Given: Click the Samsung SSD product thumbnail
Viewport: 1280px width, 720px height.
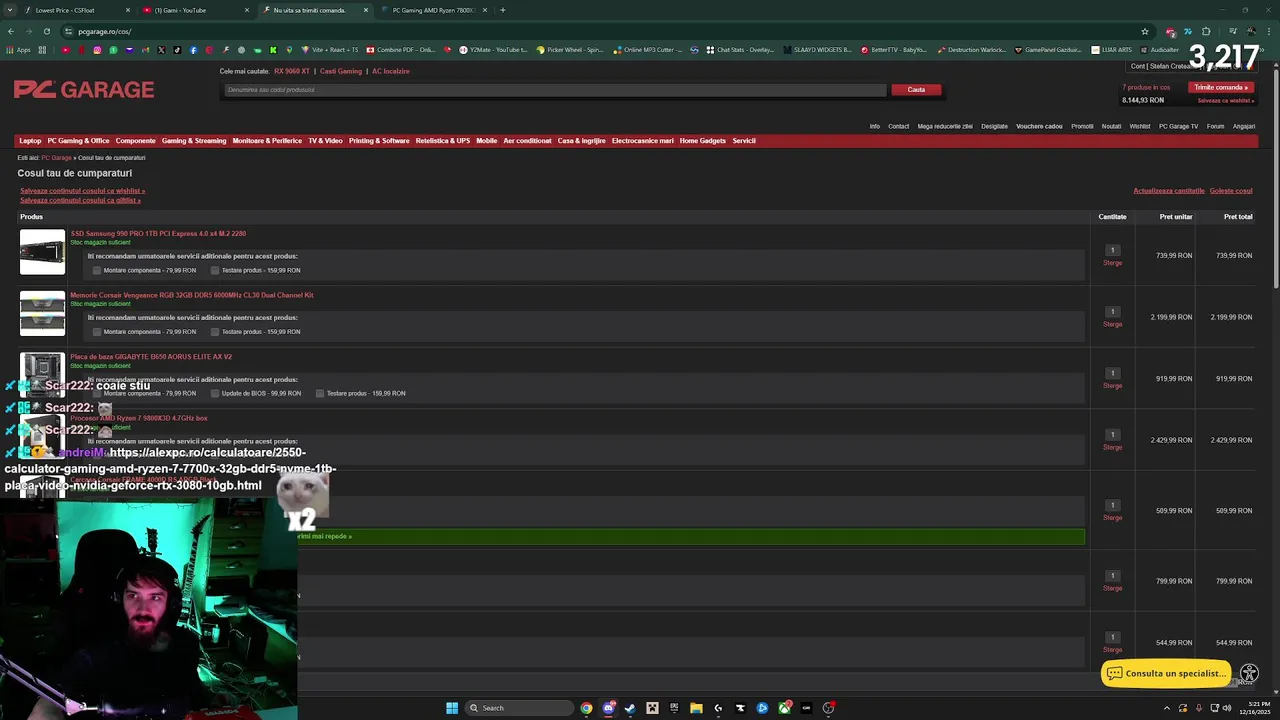Looking at the screenshot, I should (42, 252).
